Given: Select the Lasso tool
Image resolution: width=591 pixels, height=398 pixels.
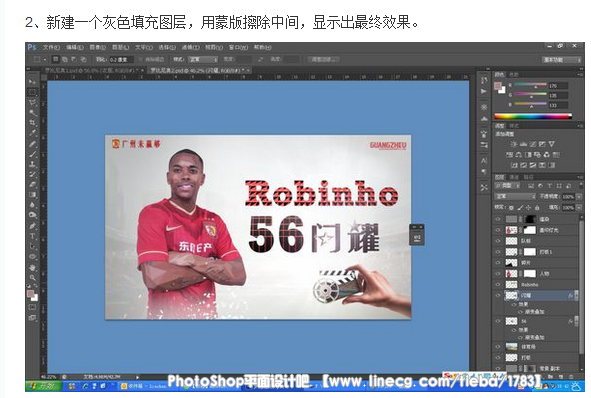Looking at the screenshot, I should coord(32,102).
